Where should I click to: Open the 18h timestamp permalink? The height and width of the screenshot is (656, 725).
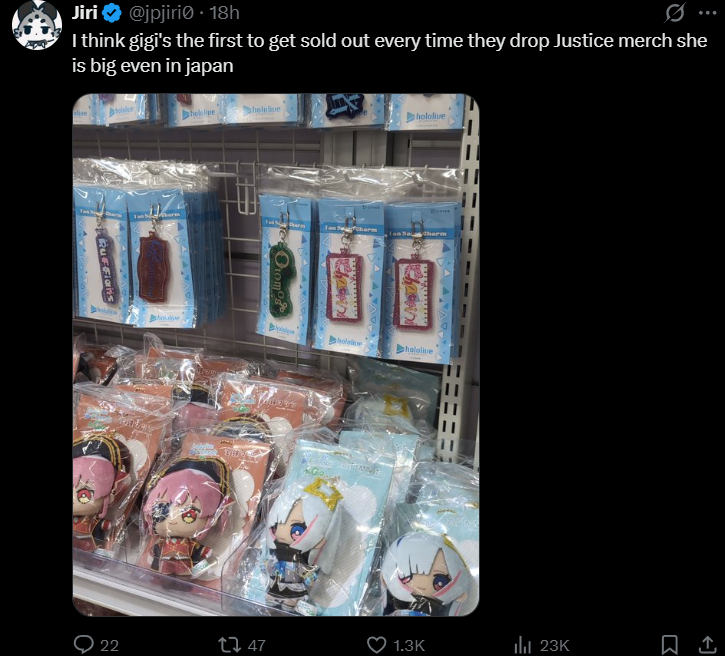(225, 13)
